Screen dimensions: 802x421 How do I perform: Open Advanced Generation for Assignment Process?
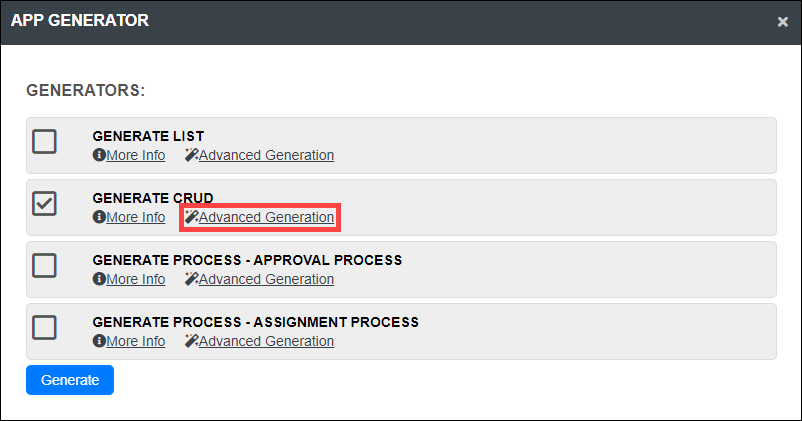[266, 342]
